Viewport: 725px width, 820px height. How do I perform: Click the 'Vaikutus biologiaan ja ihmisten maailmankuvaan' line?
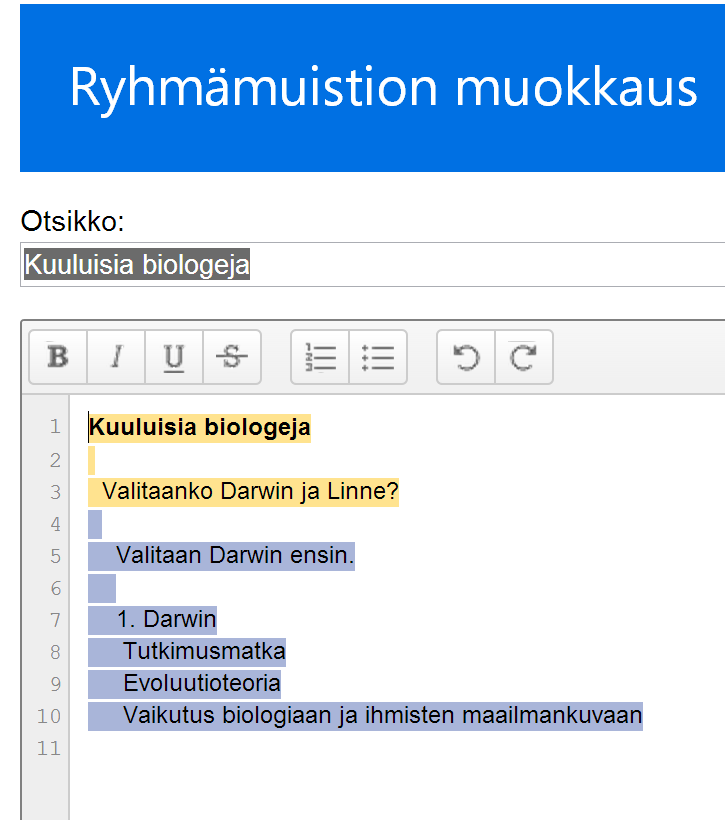coord(382,716)
